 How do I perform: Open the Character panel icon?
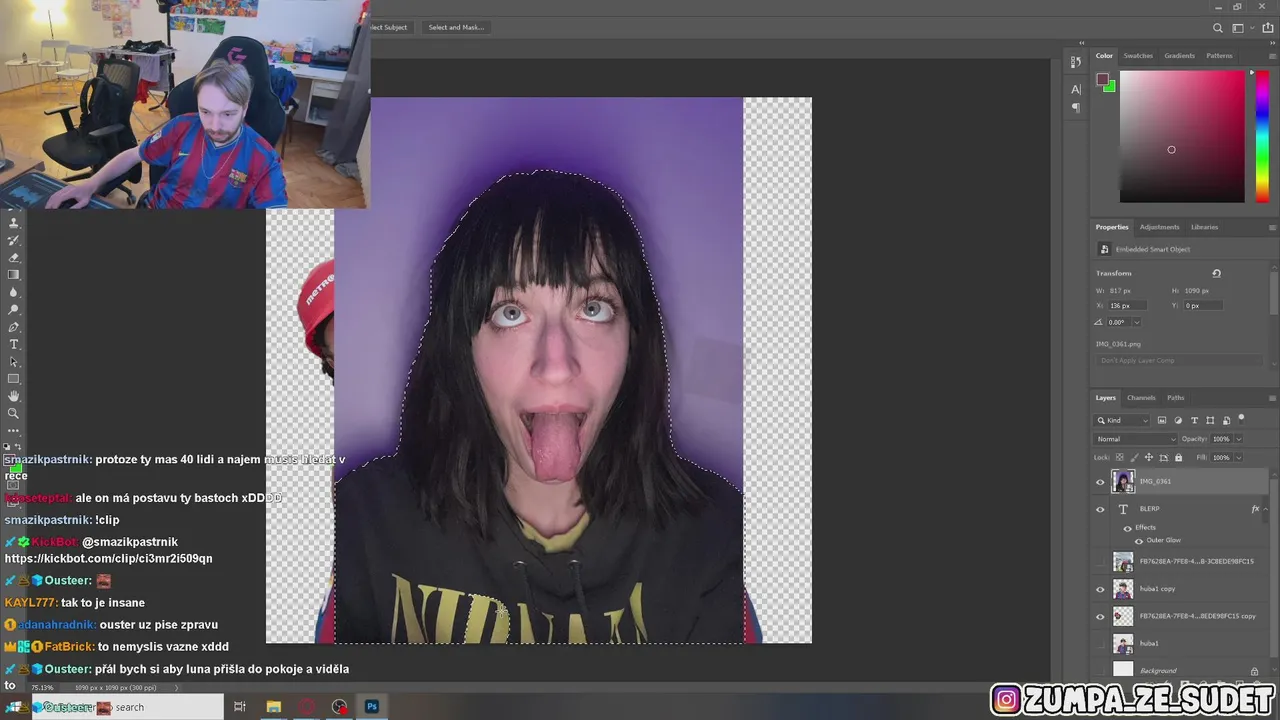(x=1076, y=89)
